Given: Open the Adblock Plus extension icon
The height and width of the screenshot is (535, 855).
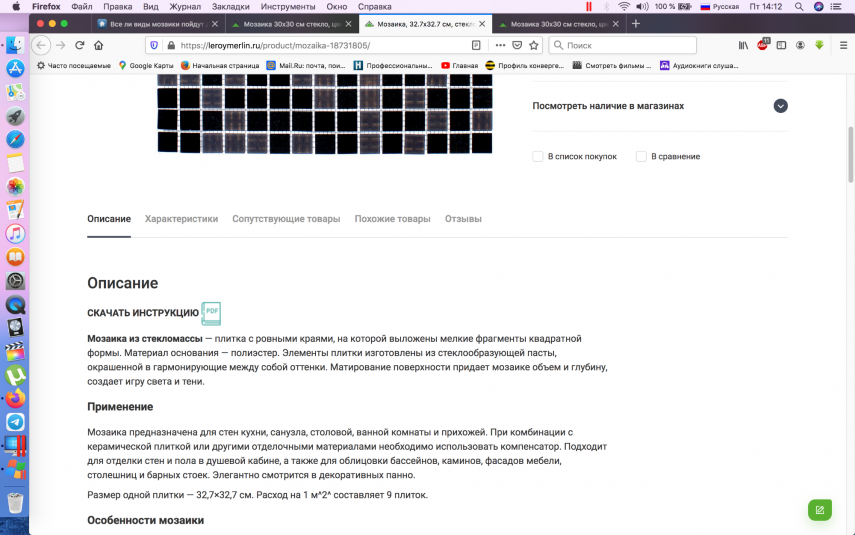Looking at the screenshot, I should point(763,45).
